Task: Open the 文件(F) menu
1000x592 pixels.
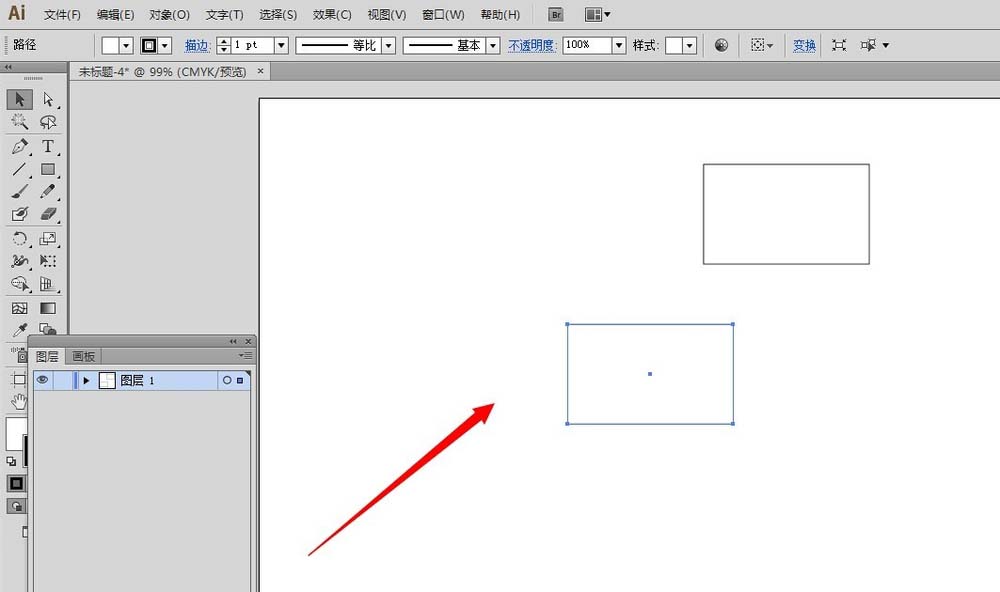Action: click(x=62, y=15)
